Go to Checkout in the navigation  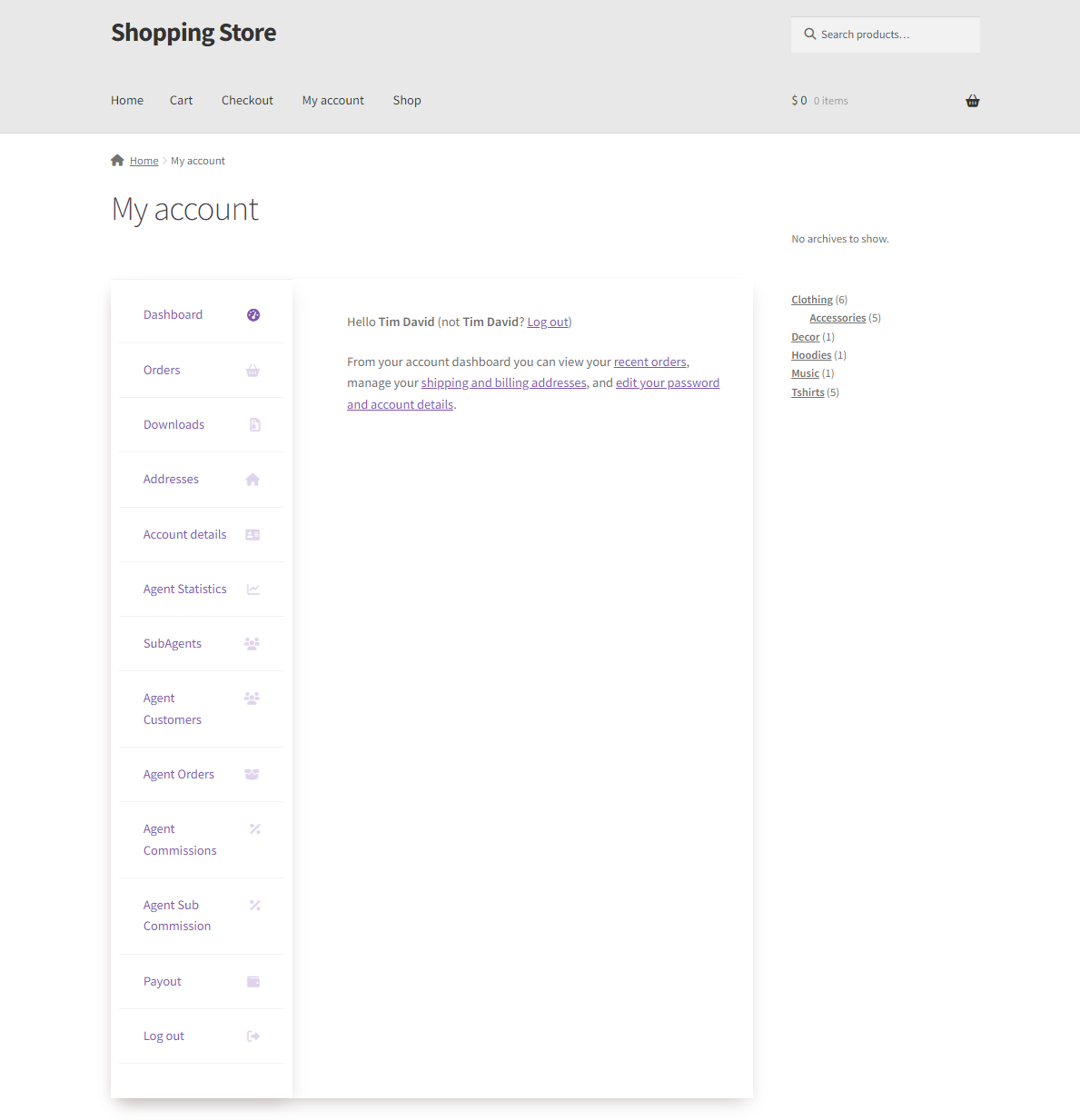[247, 101]
